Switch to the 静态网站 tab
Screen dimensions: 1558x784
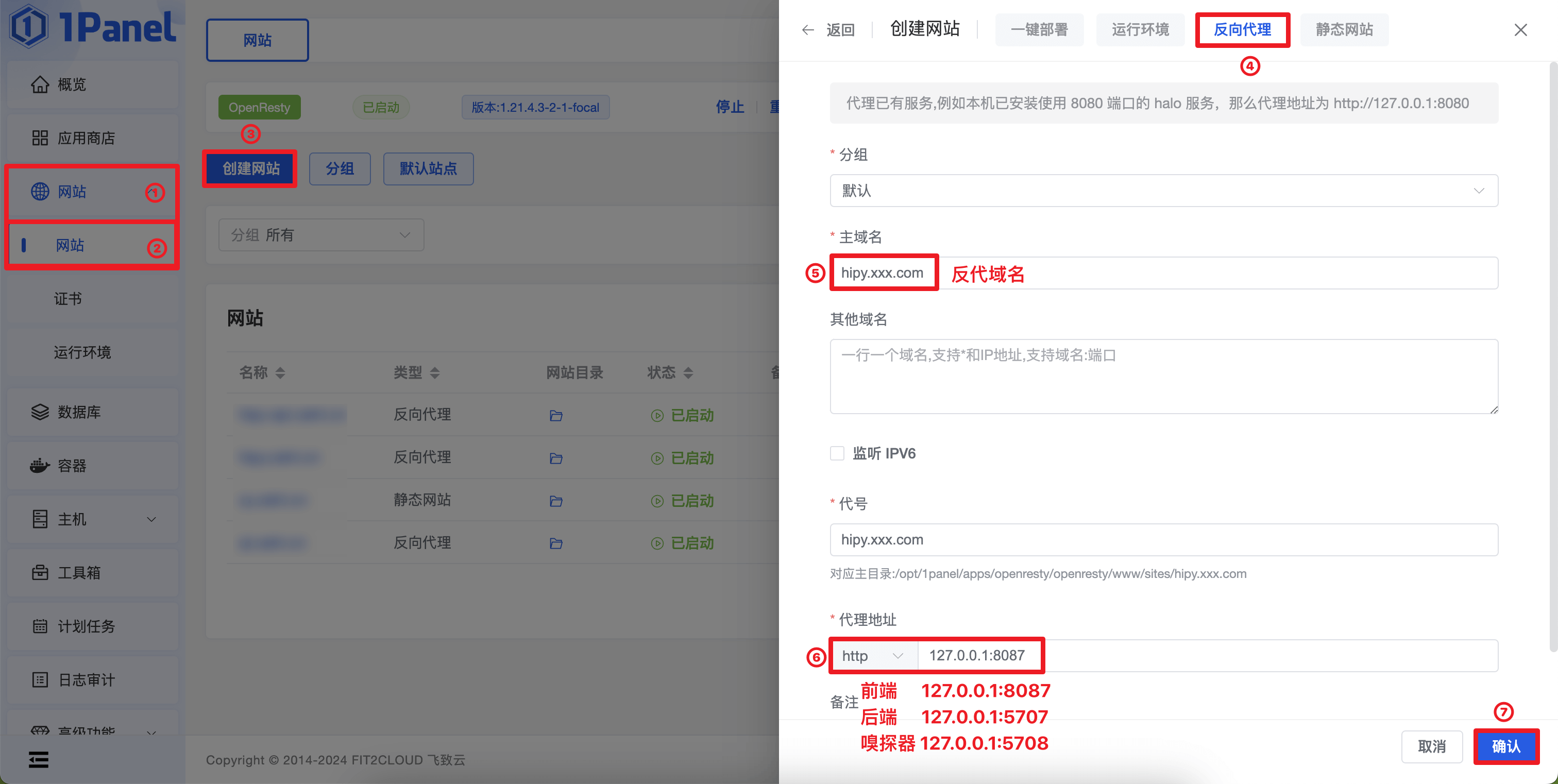(1344, 30)
